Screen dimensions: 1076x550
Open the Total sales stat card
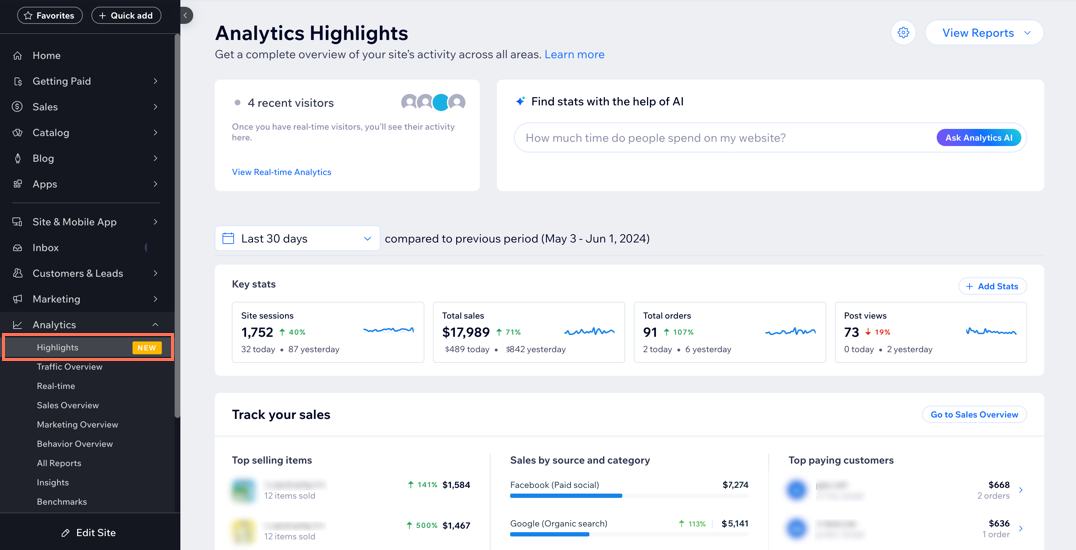[528, 332]
